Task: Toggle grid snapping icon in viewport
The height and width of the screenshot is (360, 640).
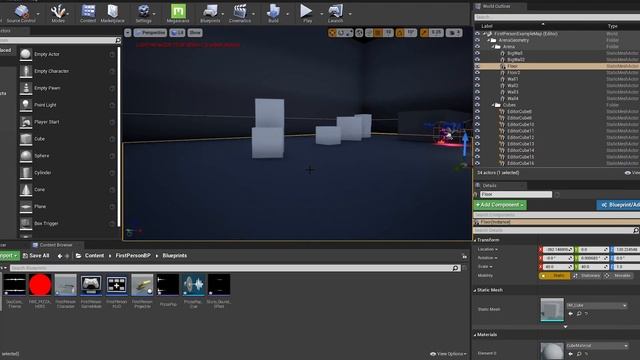Action: click(378, 33)
